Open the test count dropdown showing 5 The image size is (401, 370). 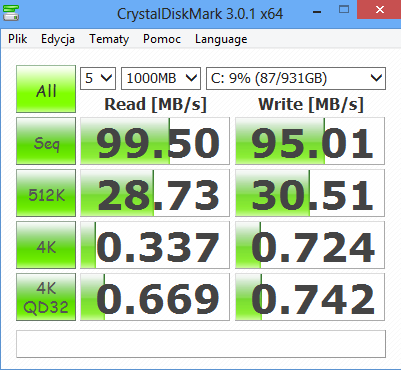pos(98,78)
